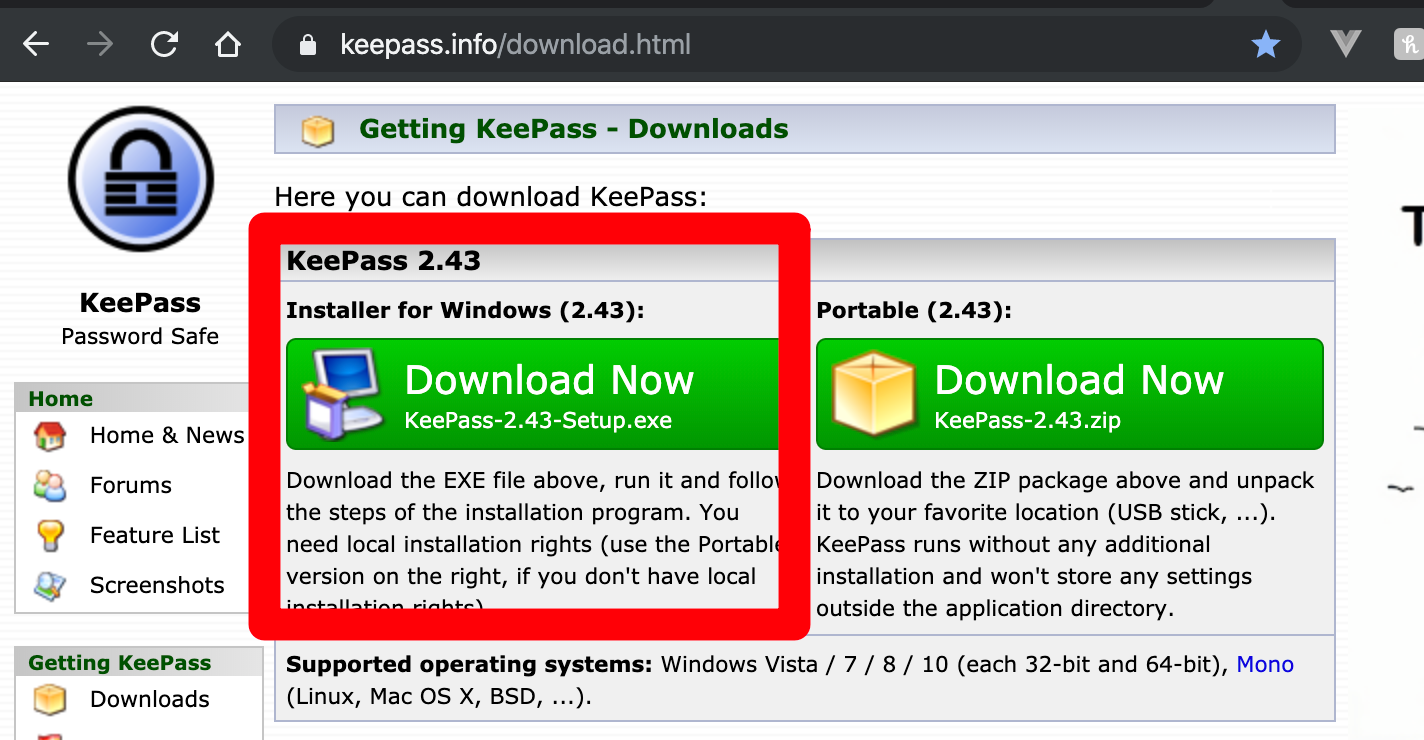Open the extension icon at toolbar's right edge
The height and width of the screenshot is (740, 1424).
(1409, 44)
